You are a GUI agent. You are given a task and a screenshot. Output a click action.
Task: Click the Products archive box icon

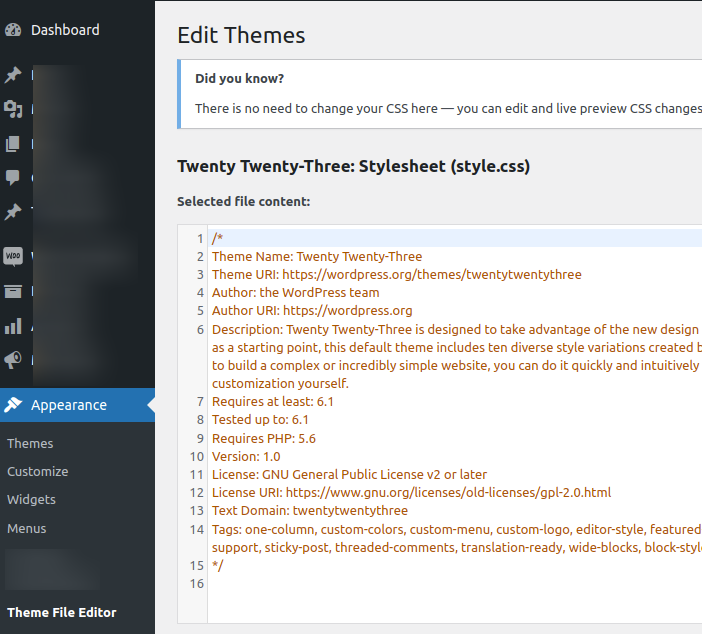click(13, 291)
